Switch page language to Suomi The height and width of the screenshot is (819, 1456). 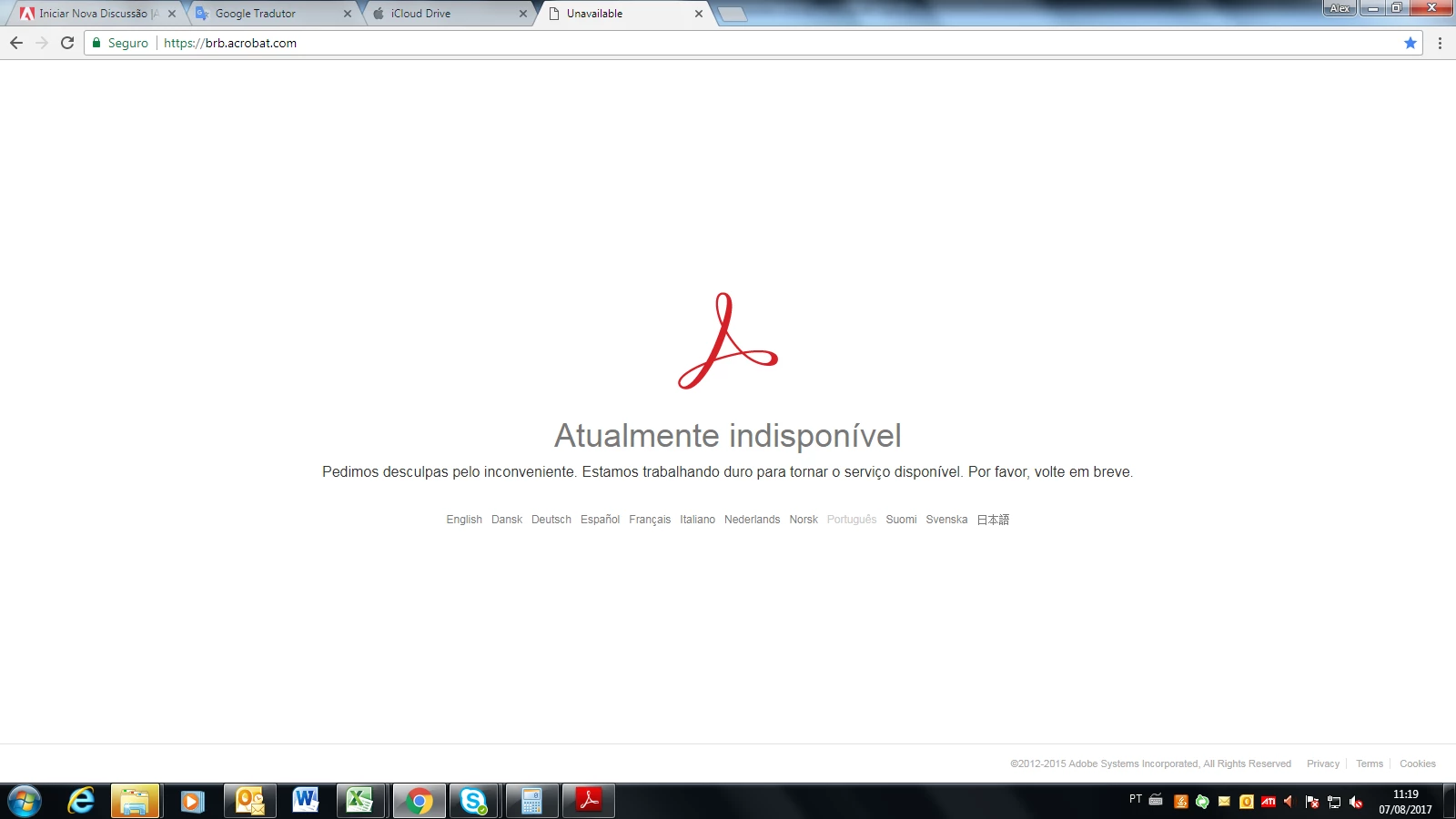901,520
